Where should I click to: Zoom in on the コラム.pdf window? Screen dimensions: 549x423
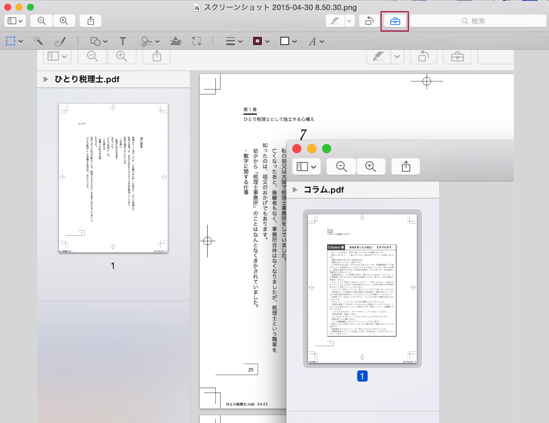(x=371, y=167)
